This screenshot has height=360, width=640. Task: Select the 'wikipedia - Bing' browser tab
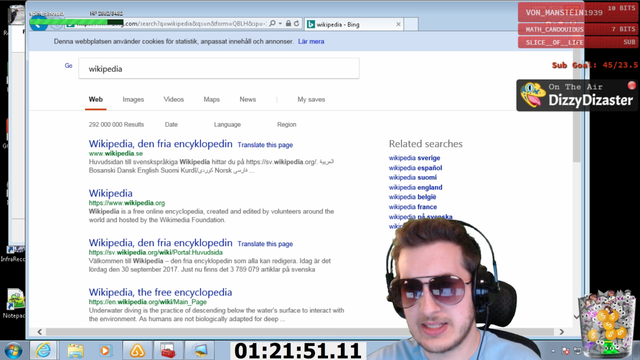pos(354,24)
